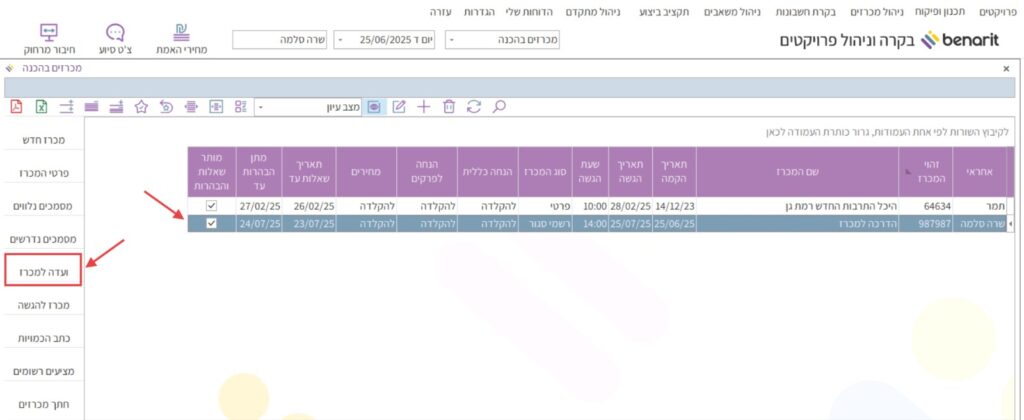This screenshot has height=420, width=1024.
Task: Export table to Excel icon
Action: (x=41, y=106)
